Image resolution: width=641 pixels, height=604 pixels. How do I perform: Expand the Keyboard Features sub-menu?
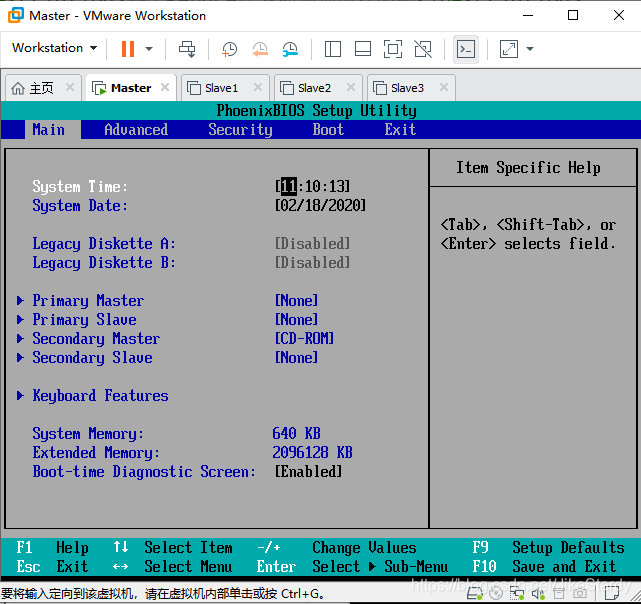pyautogui.click(x=93, y=396)
